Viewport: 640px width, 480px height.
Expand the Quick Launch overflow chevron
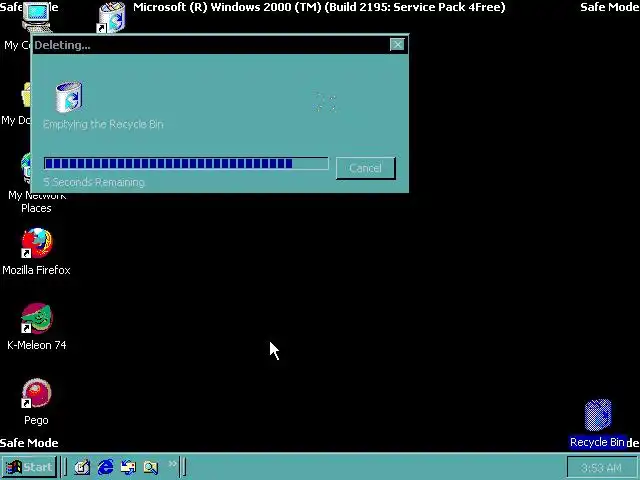pos(173,464)
